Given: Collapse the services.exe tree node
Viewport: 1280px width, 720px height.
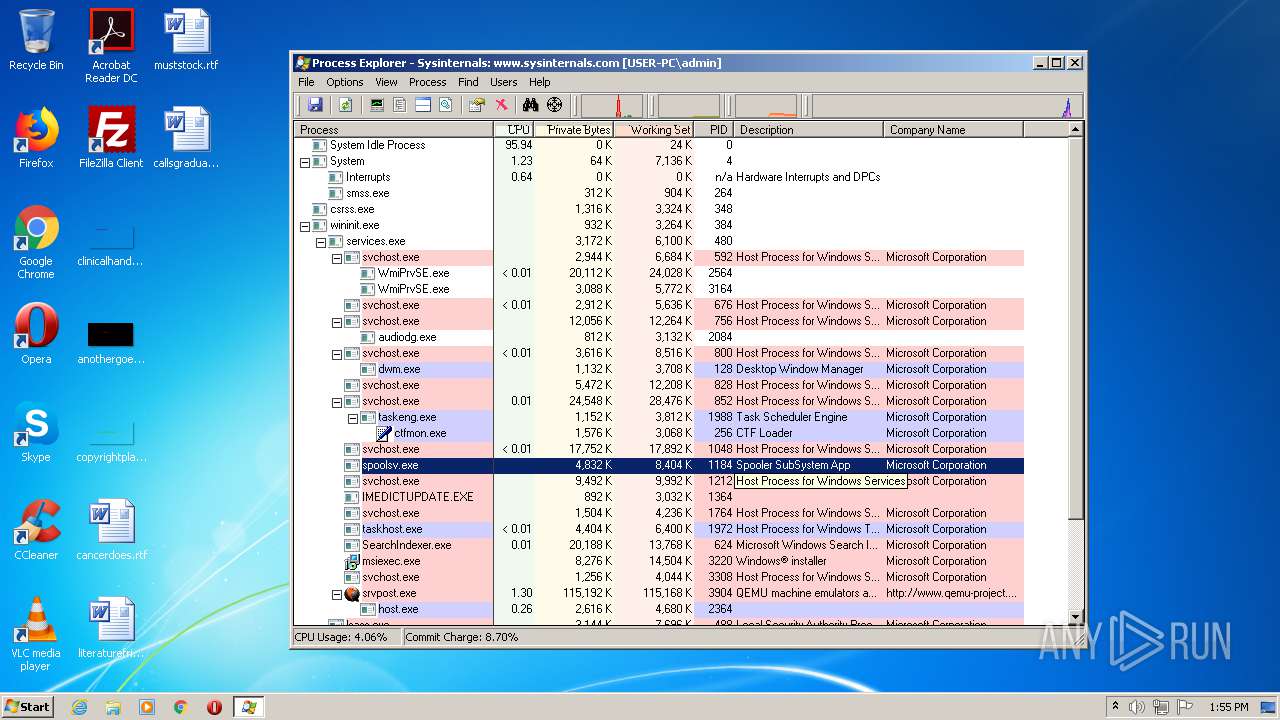Looking at the screenshot, I should point(321,241).
